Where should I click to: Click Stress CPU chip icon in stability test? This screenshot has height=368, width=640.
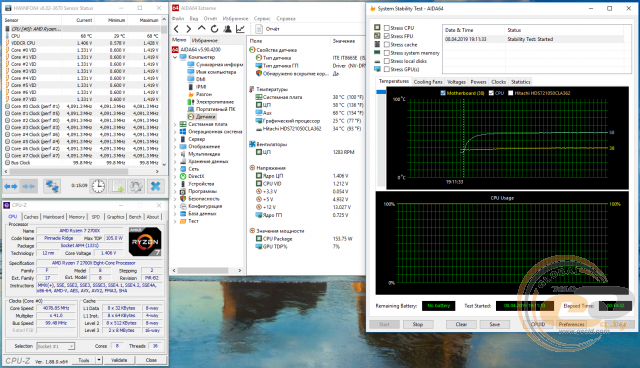pyautogui.click(x=377, y=28)
